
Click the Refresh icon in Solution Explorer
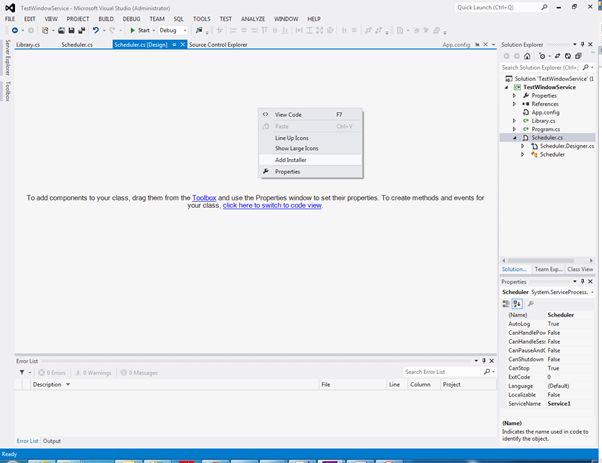[567, 56]
